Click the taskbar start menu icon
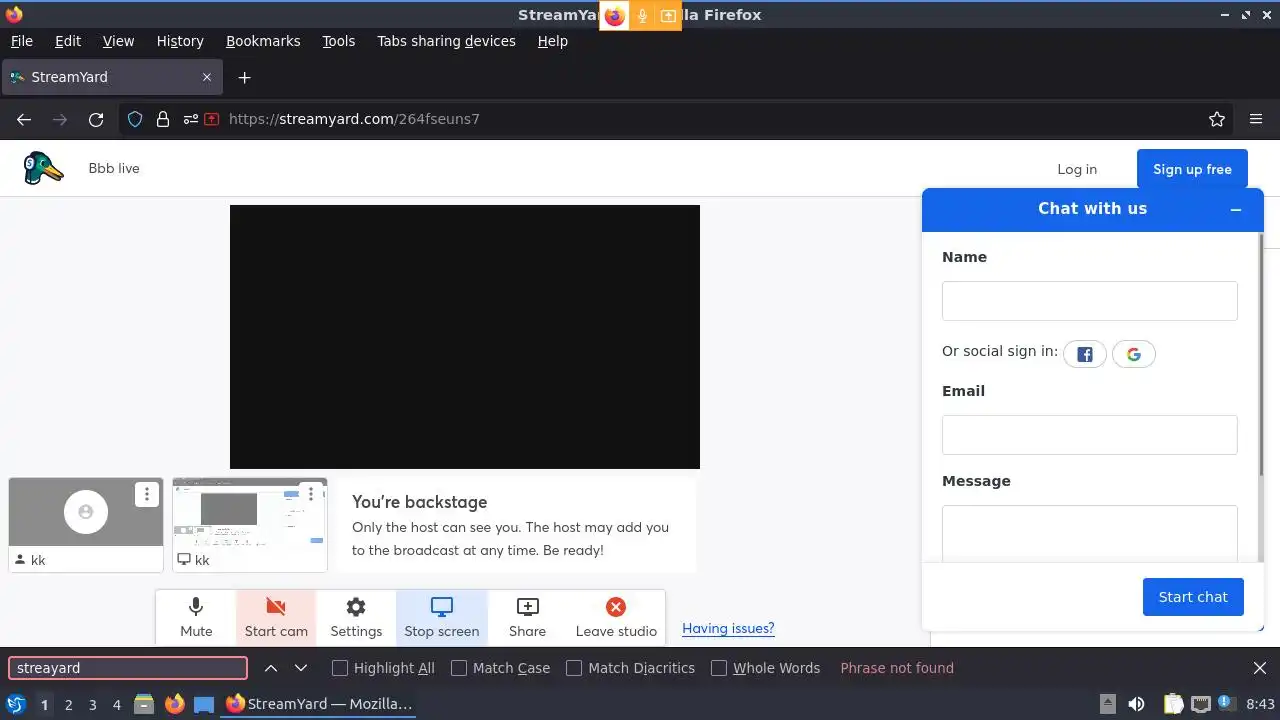This screenshot has height=720, width=1280. [16, 704]
